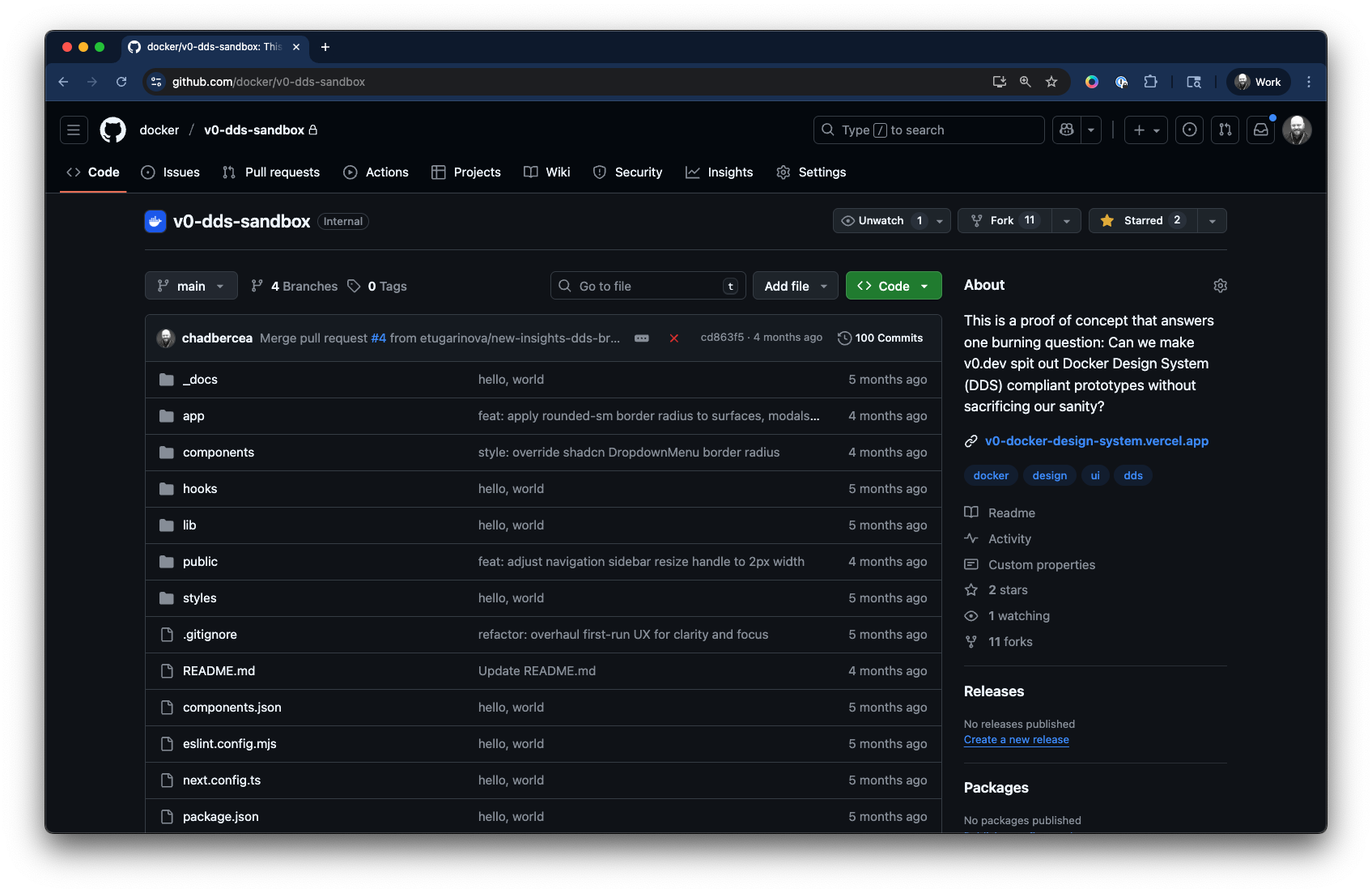1372x893 pixels.
Task: Click the GitHub octocat logo
Action: click(x=113, y=130)
